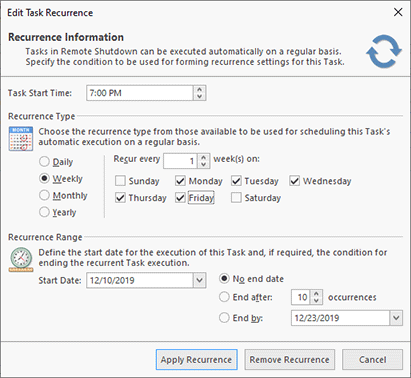411x378 pixels.
Task: Click the Apply Recurrence button
Action: click(196, 360)
